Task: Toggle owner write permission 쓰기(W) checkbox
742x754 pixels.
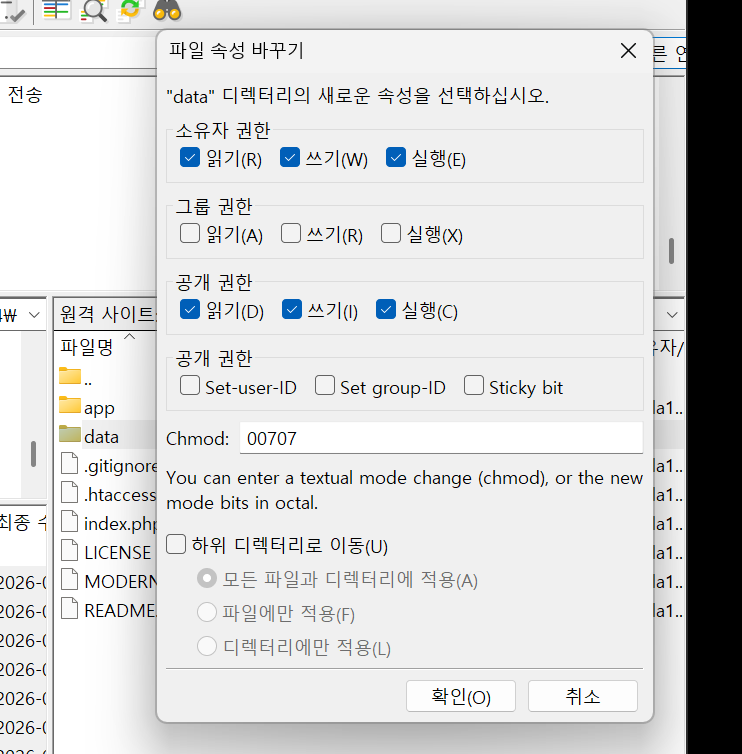Action: (x=290, y=157)
